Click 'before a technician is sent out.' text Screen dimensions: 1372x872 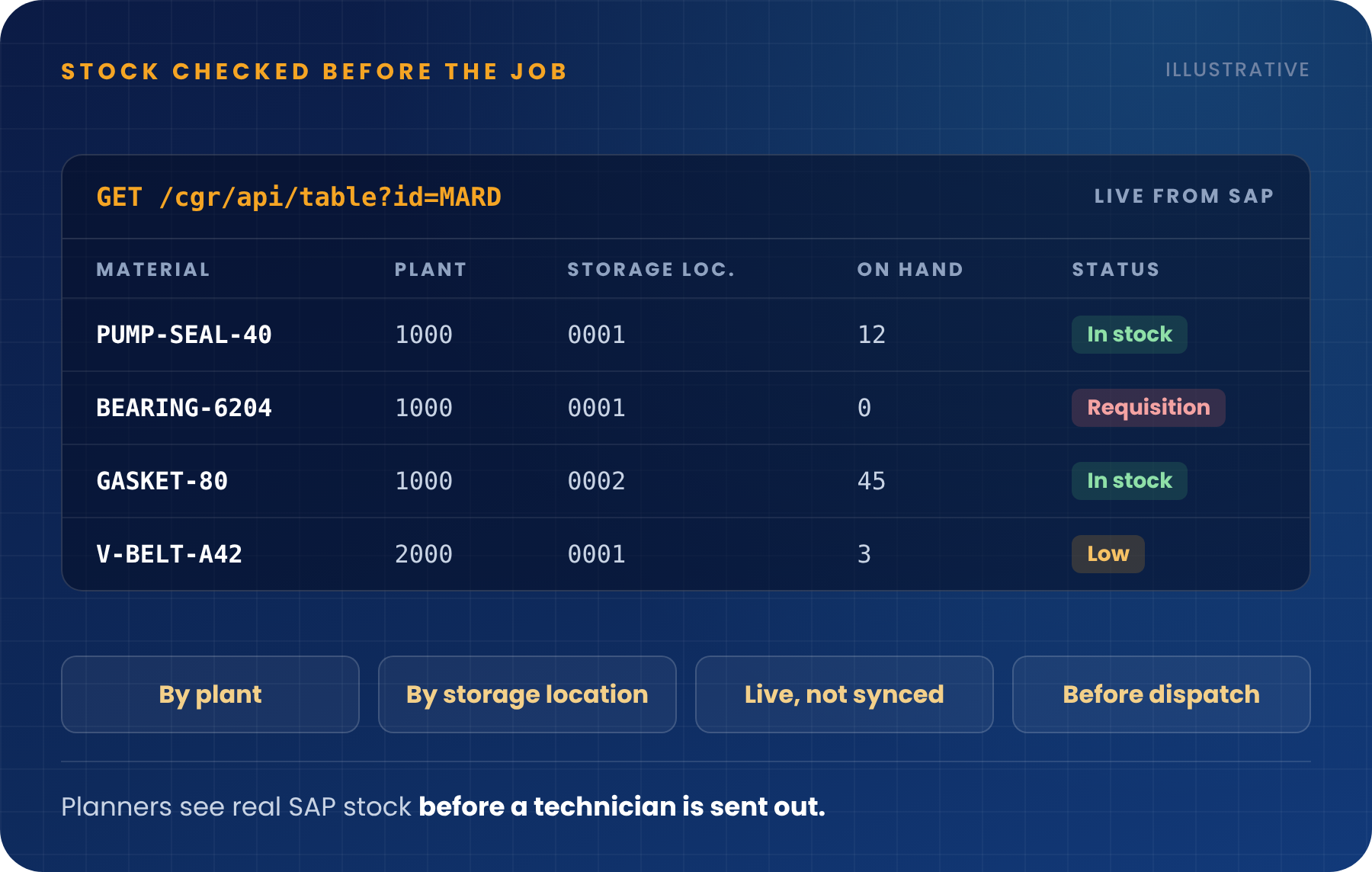pos(622,806)
